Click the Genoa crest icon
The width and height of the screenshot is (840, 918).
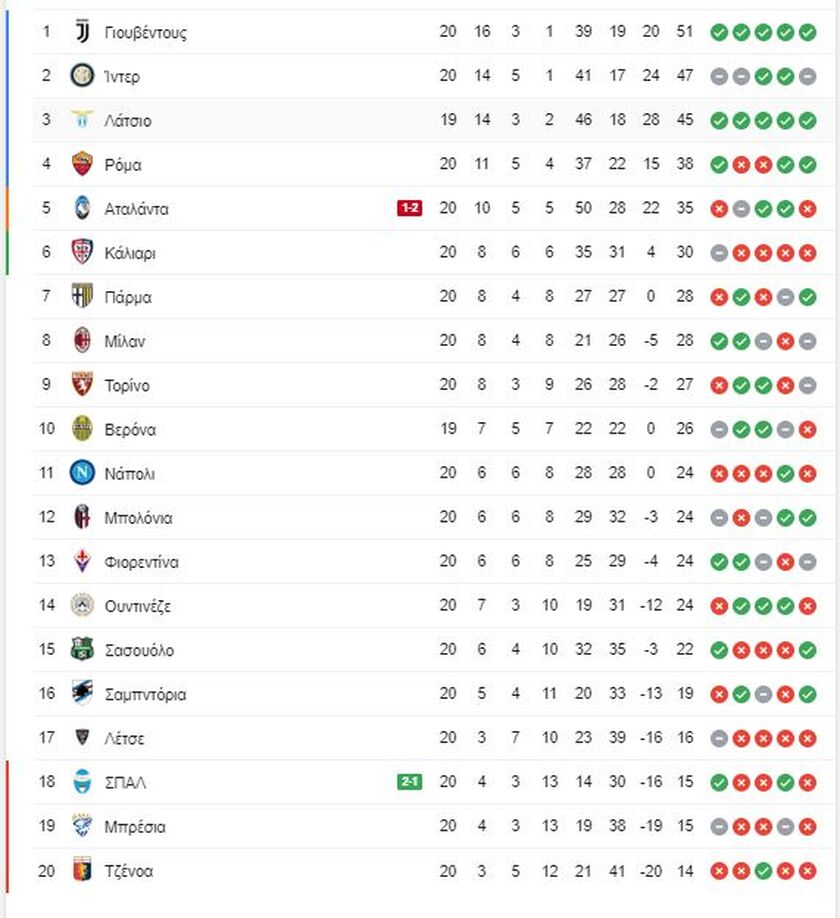pyautogui.click(x=82, y=870)
